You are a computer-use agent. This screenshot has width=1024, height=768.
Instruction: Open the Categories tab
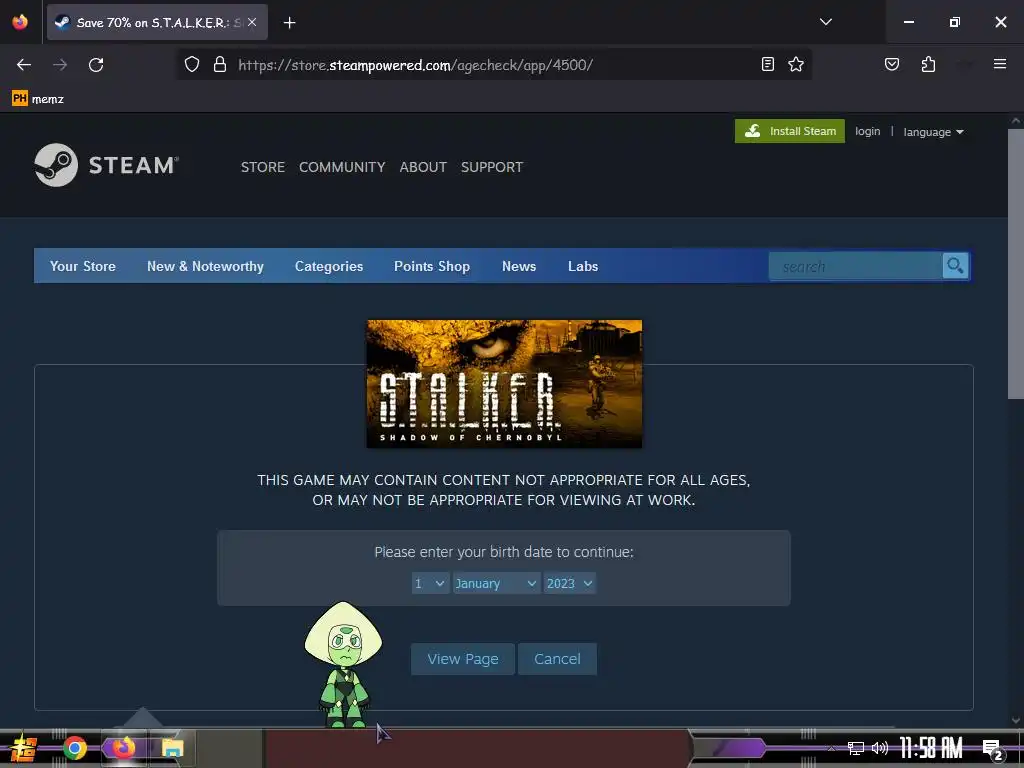(x=328, y=266)
